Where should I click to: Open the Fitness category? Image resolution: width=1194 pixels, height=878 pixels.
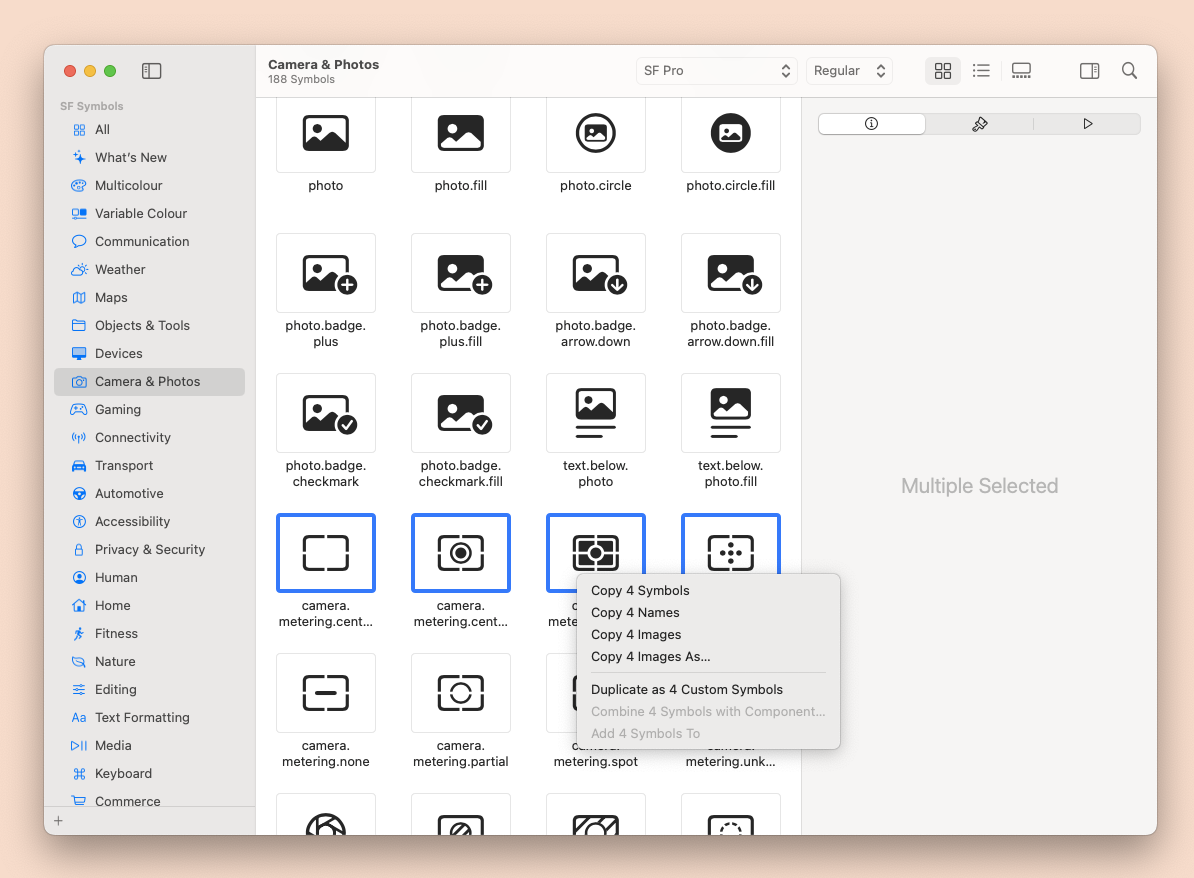[x=149, y=634]
